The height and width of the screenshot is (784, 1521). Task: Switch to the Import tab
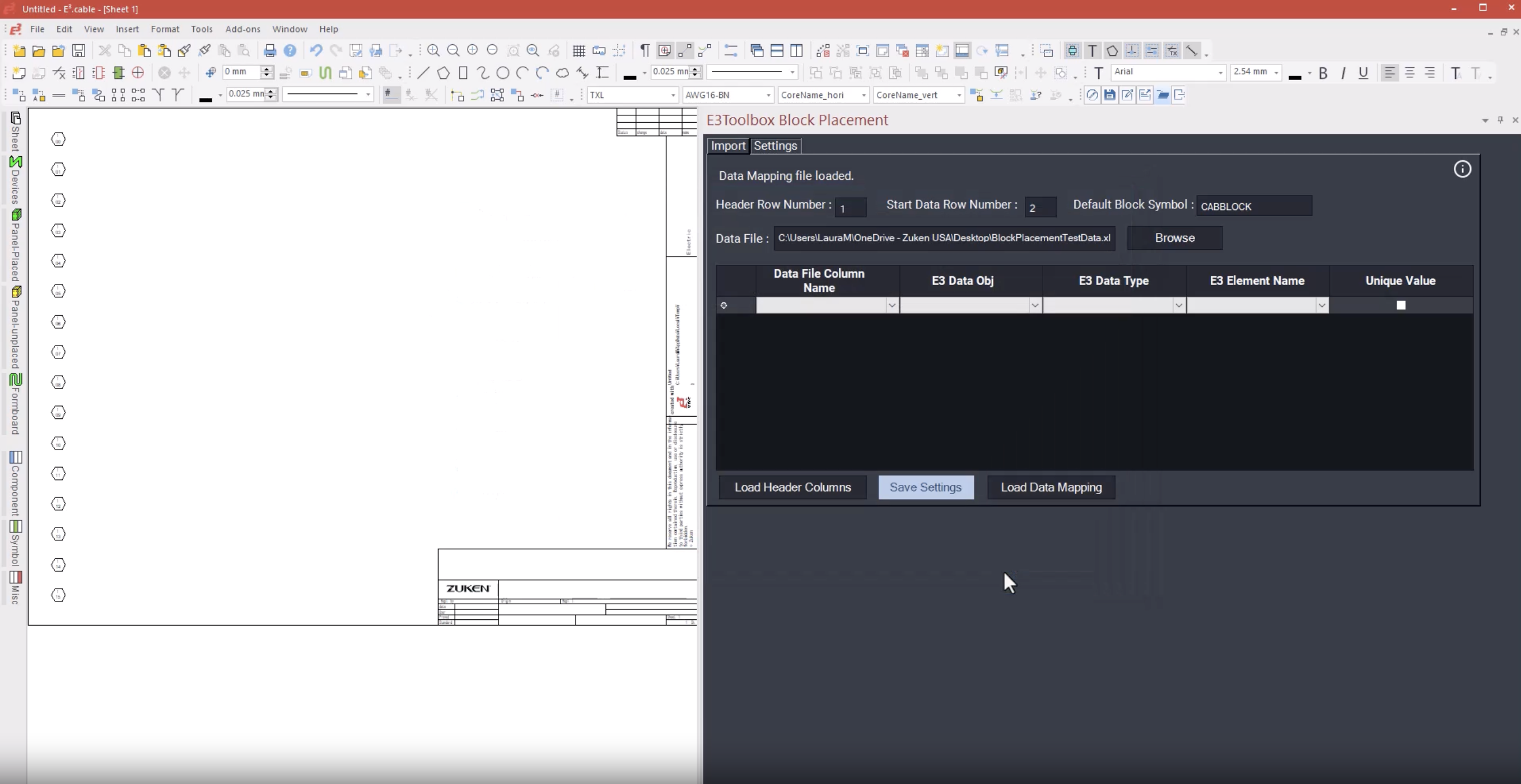pyautogui.click(x=727, y=146)
